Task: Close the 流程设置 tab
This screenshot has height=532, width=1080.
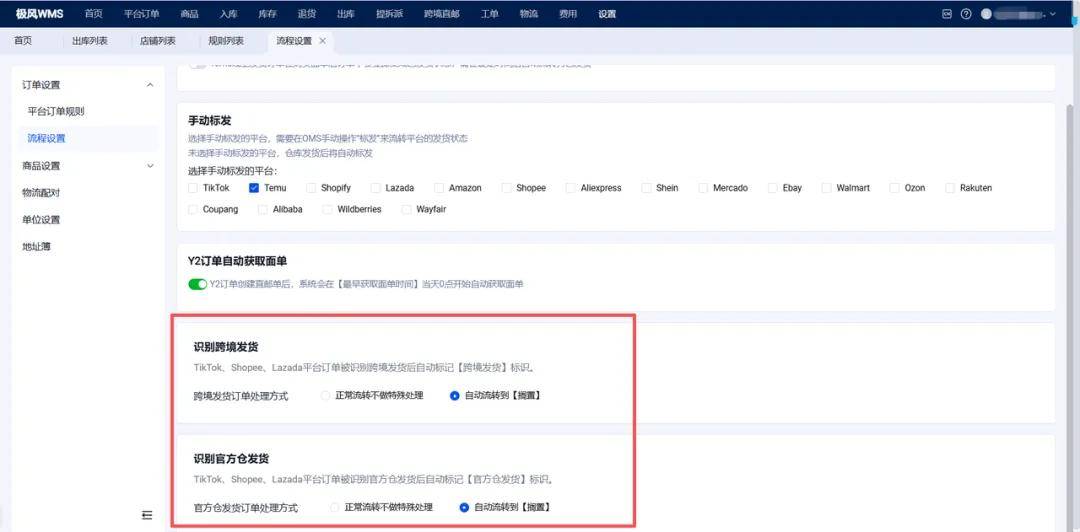Action: (322, 41)
